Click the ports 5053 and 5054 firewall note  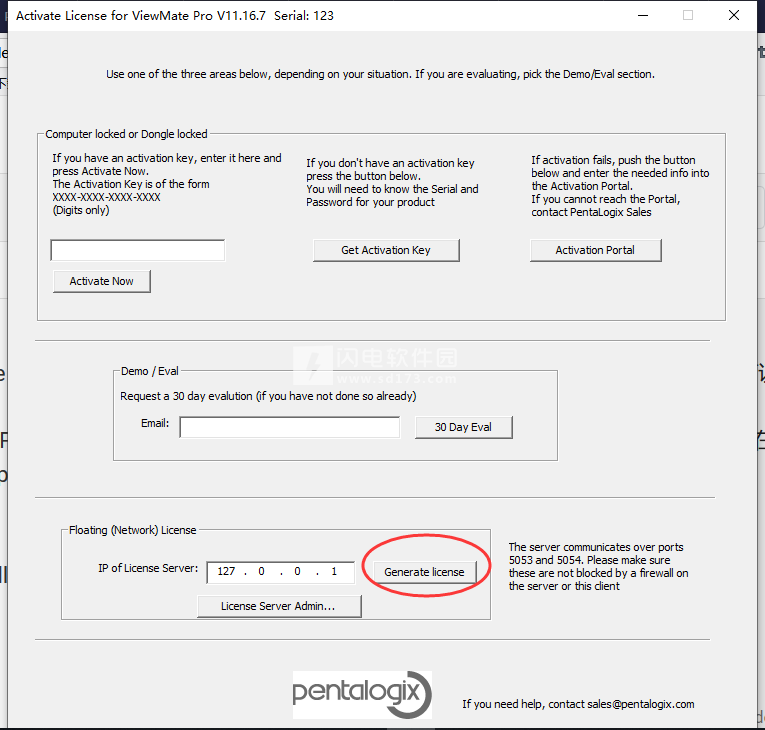click(x=599, y=567)
